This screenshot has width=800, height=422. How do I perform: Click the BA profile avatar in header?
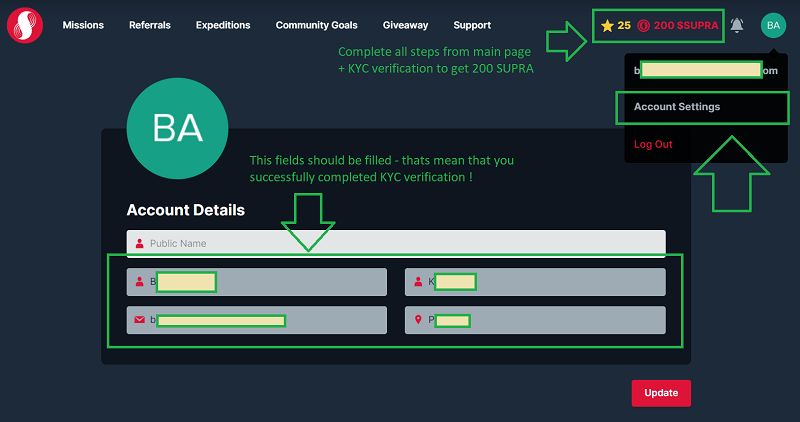tap(773, 26)
